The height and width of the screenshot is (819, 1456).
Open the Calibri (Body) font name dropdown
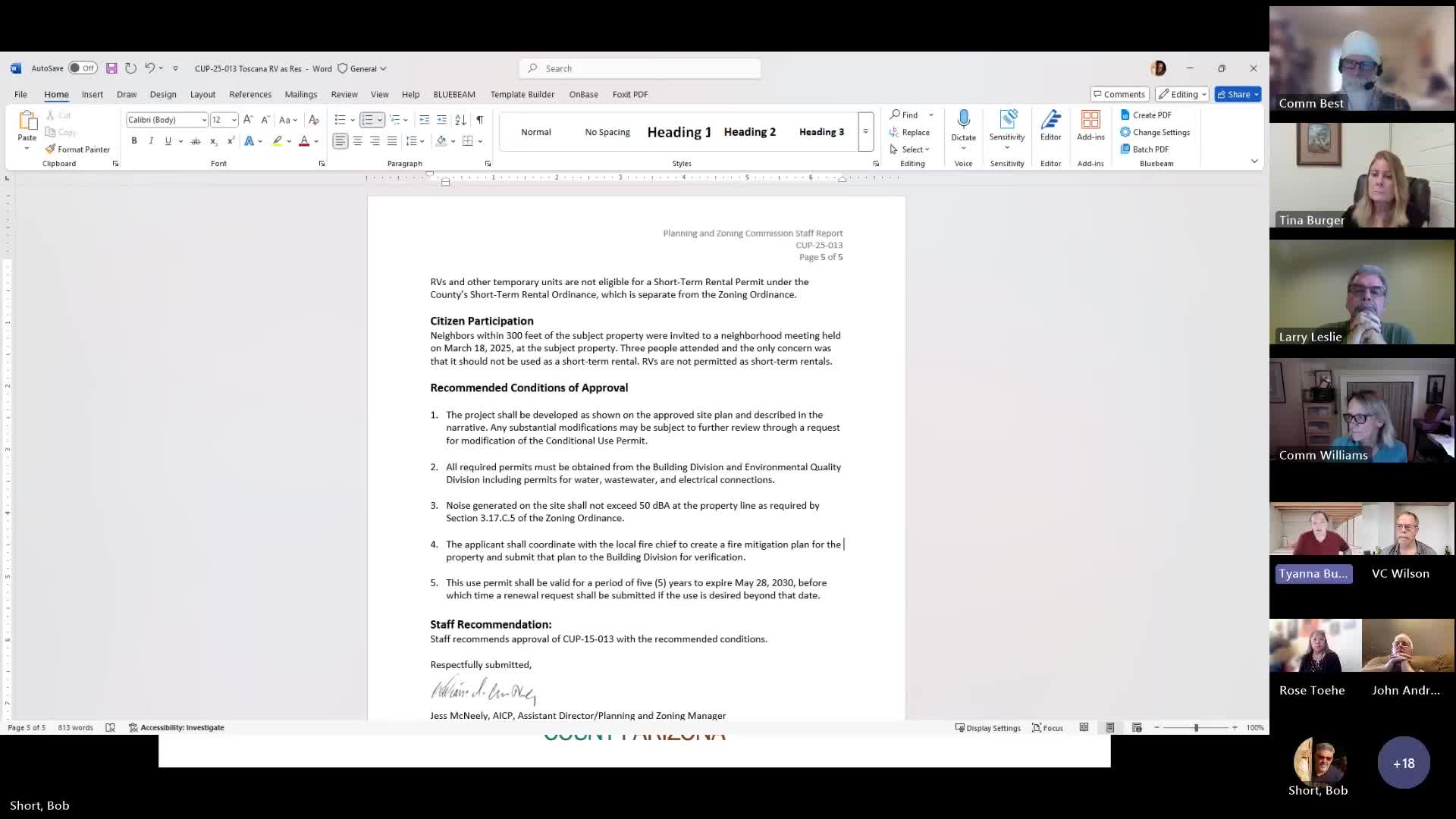[x=204, y=120]
